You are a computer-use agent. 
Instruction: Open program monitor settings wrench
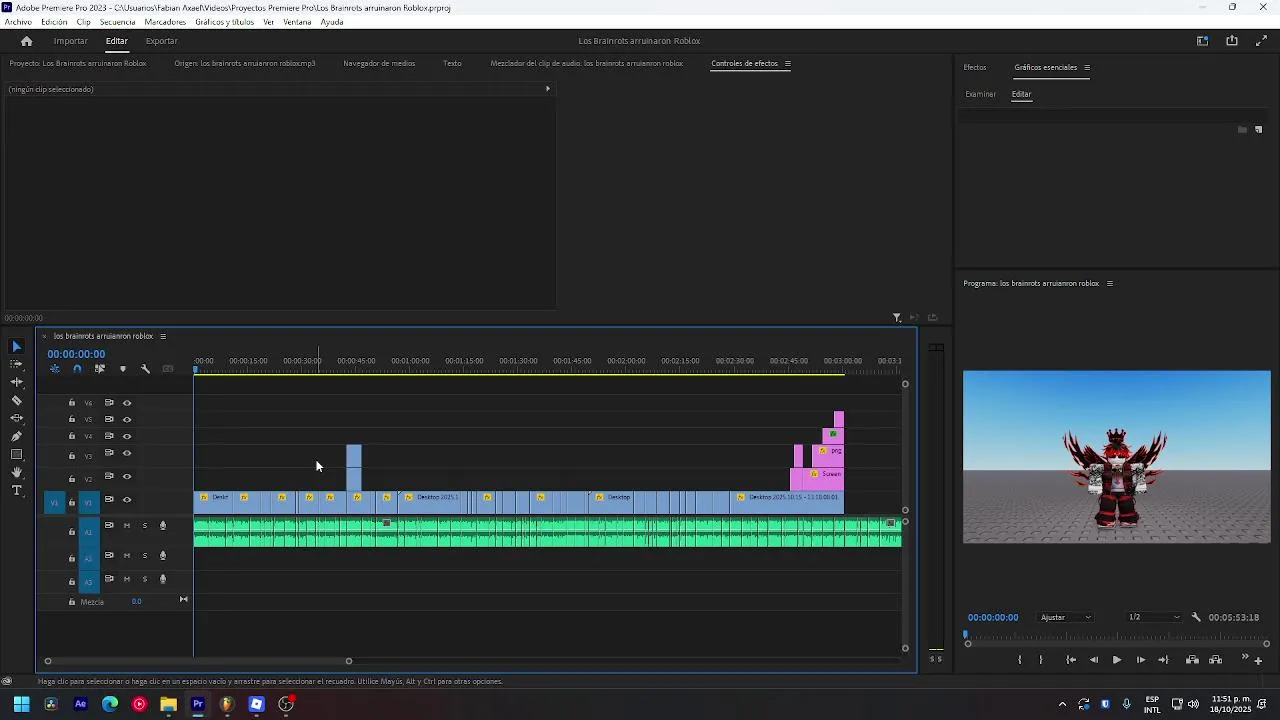[x=1196, y=617]
